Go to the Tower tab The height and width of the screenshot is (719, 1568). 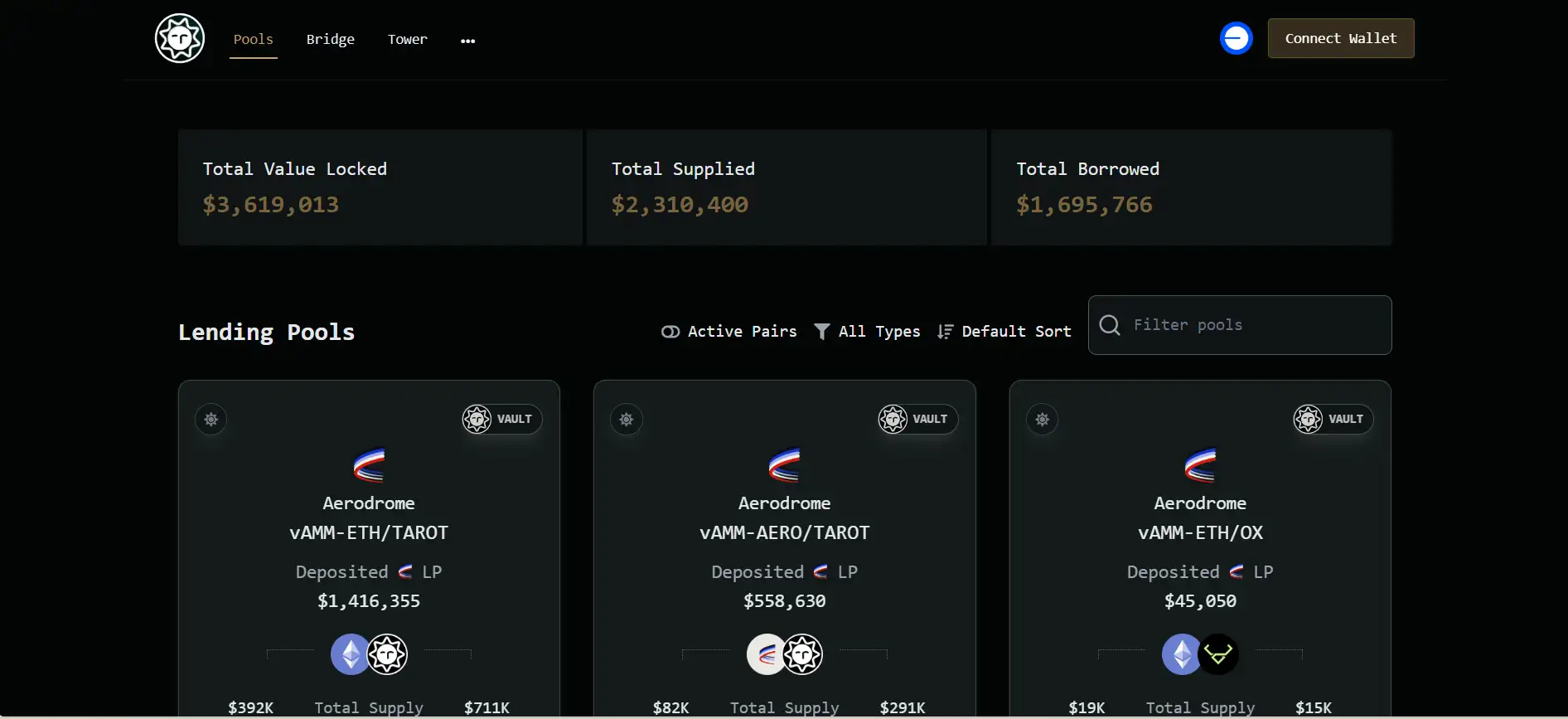pyautogui.click(x=408, y=39)
